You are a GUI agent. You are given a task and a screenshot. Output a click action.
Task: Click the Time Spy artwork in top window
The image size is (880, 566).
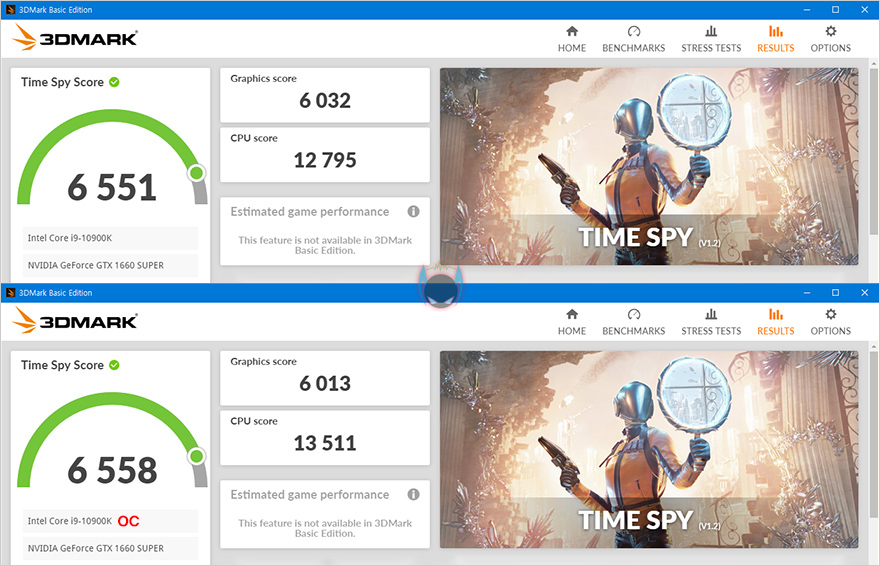click(x=649, y=166)
